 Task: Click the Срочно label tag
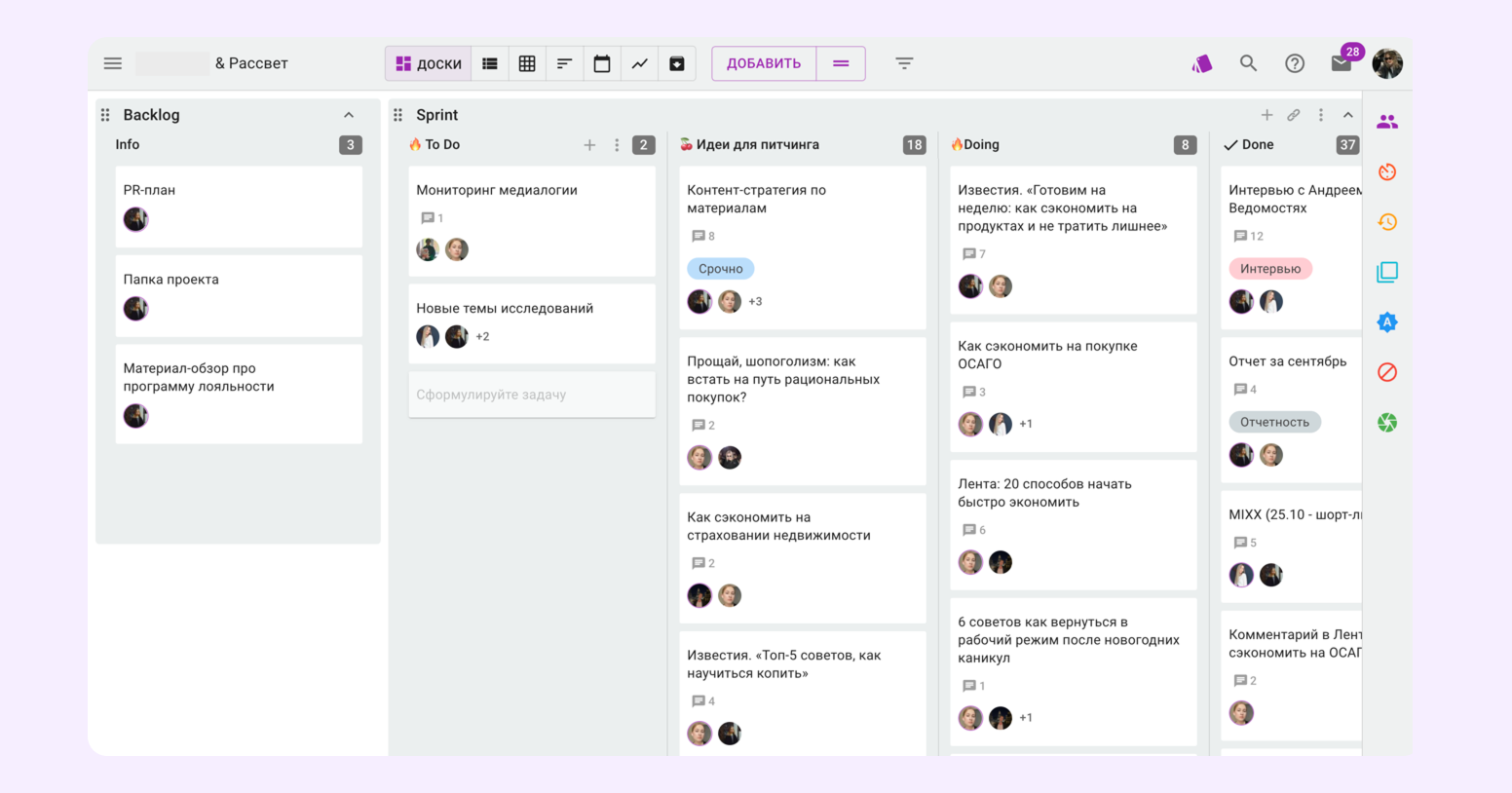click(x=720, y=269)
